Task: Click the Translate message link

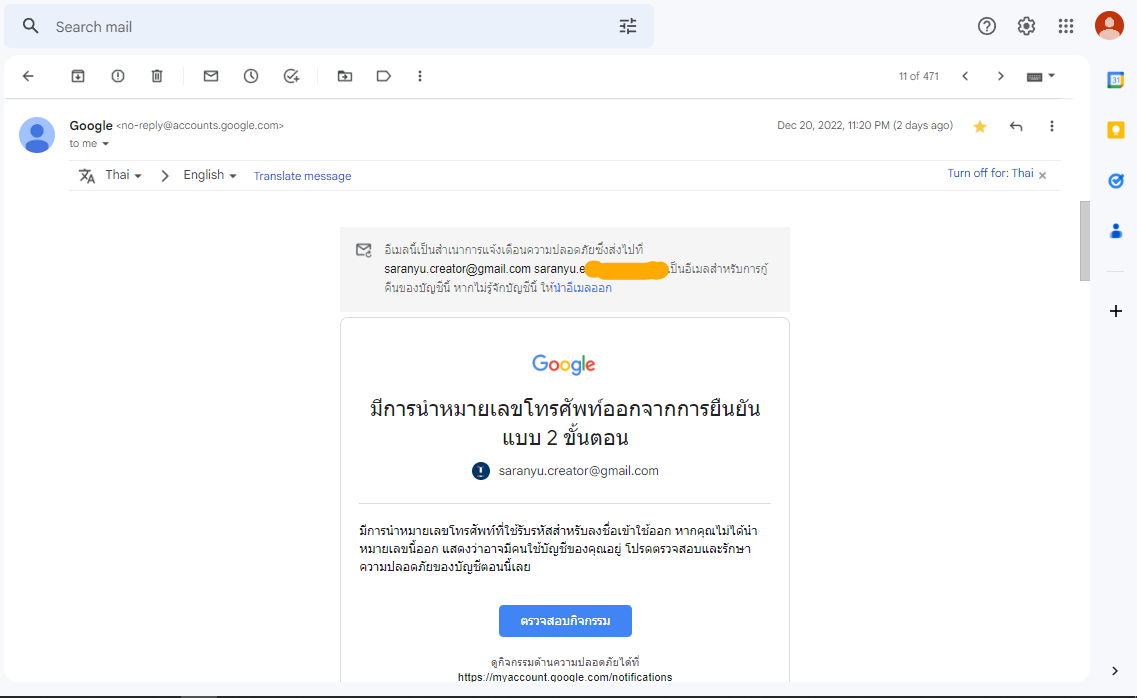Action: pos(302,176)
